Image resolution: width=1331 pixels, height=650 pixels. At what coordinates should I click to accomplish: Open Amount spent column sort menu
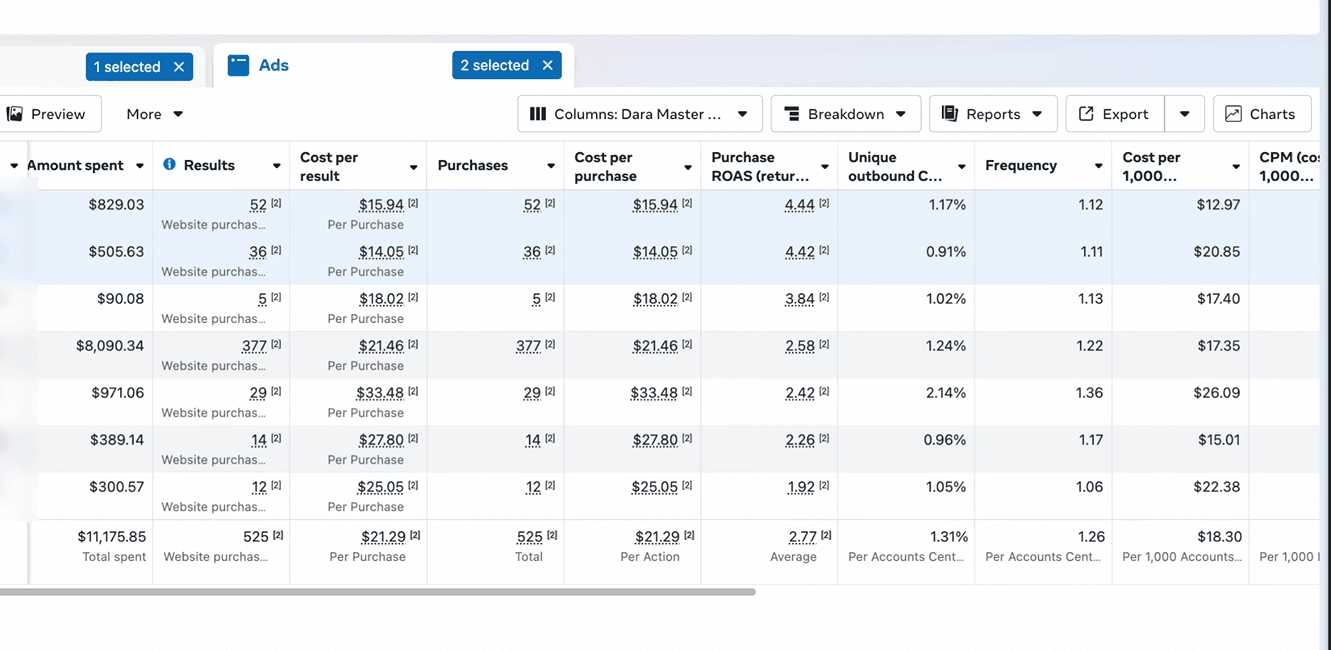pos(140,166)
